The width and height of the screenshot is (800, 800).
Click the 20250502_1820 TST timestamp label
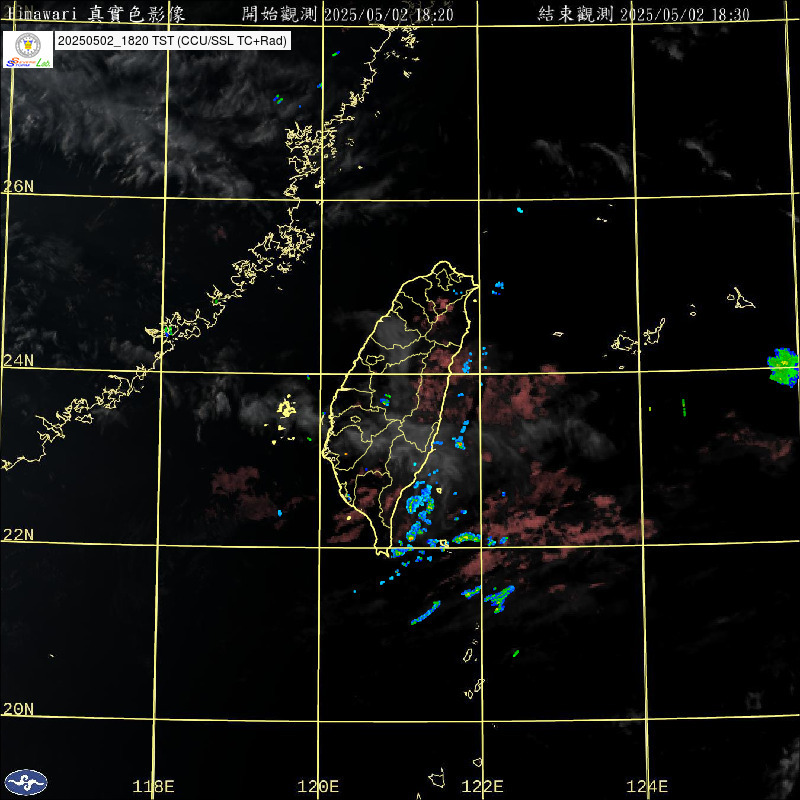point(172,41)
